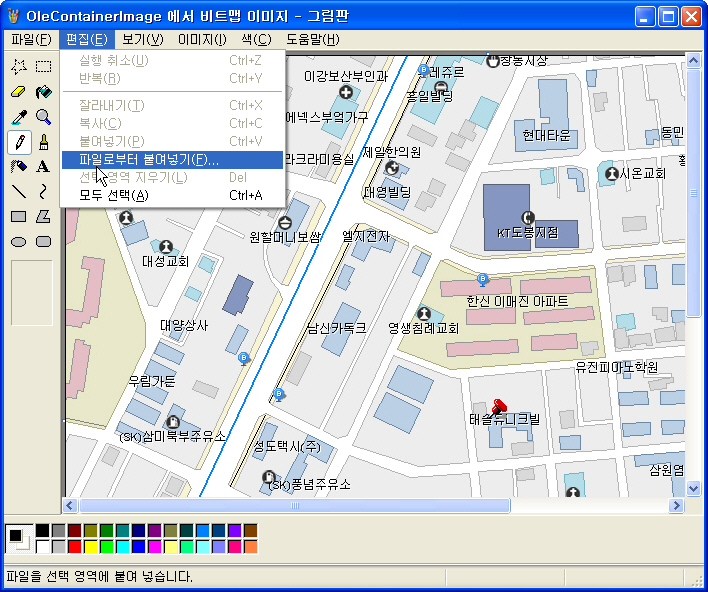
Task: Minimize the Paint window
Action: click(644, 17)
